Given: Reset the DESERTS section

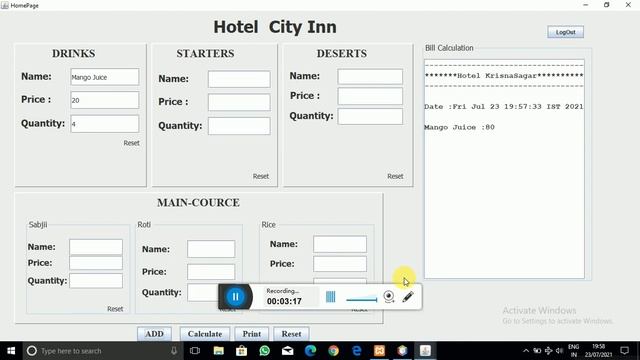Looking at the screenshot, I should pos(395,176).
